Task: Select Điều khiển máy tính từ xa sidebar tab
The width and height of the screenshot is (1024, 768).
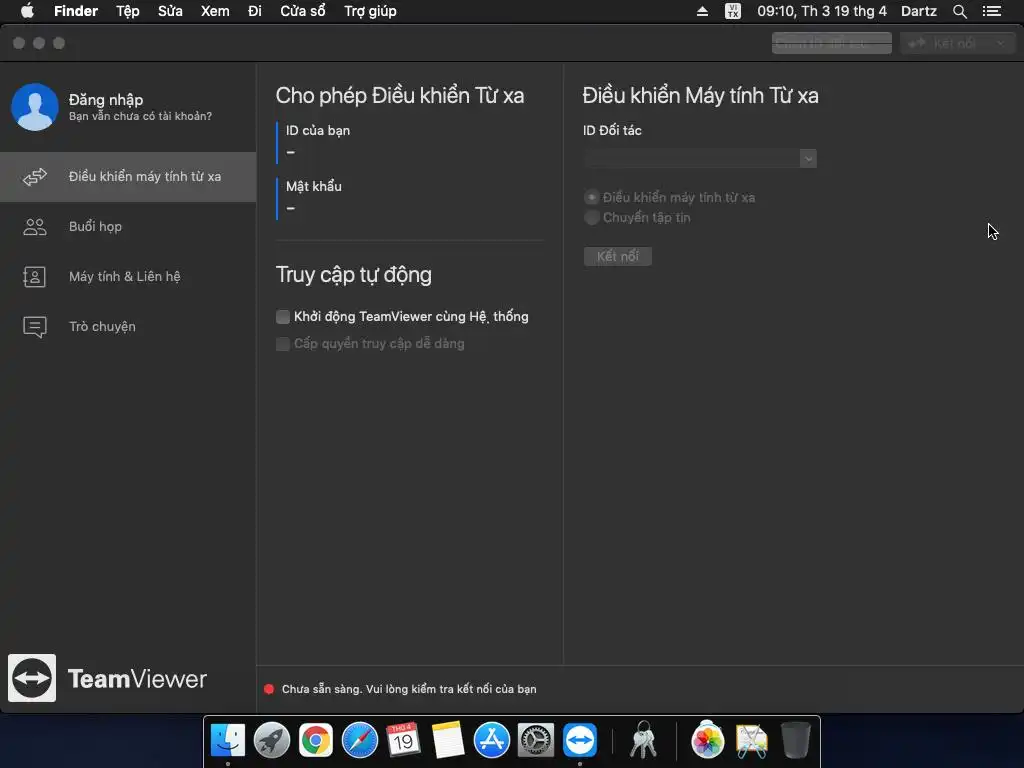Action: click(x=128, y=177)
